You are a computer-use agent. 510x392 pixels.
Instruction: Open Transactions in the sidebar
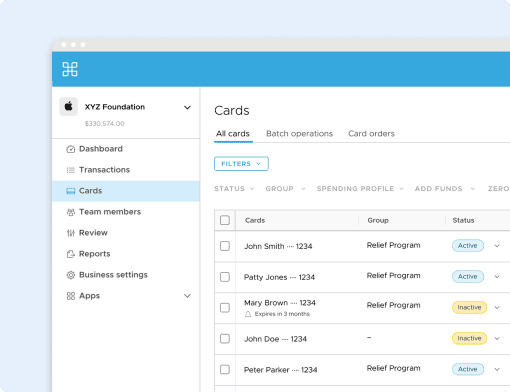point(126,170)
